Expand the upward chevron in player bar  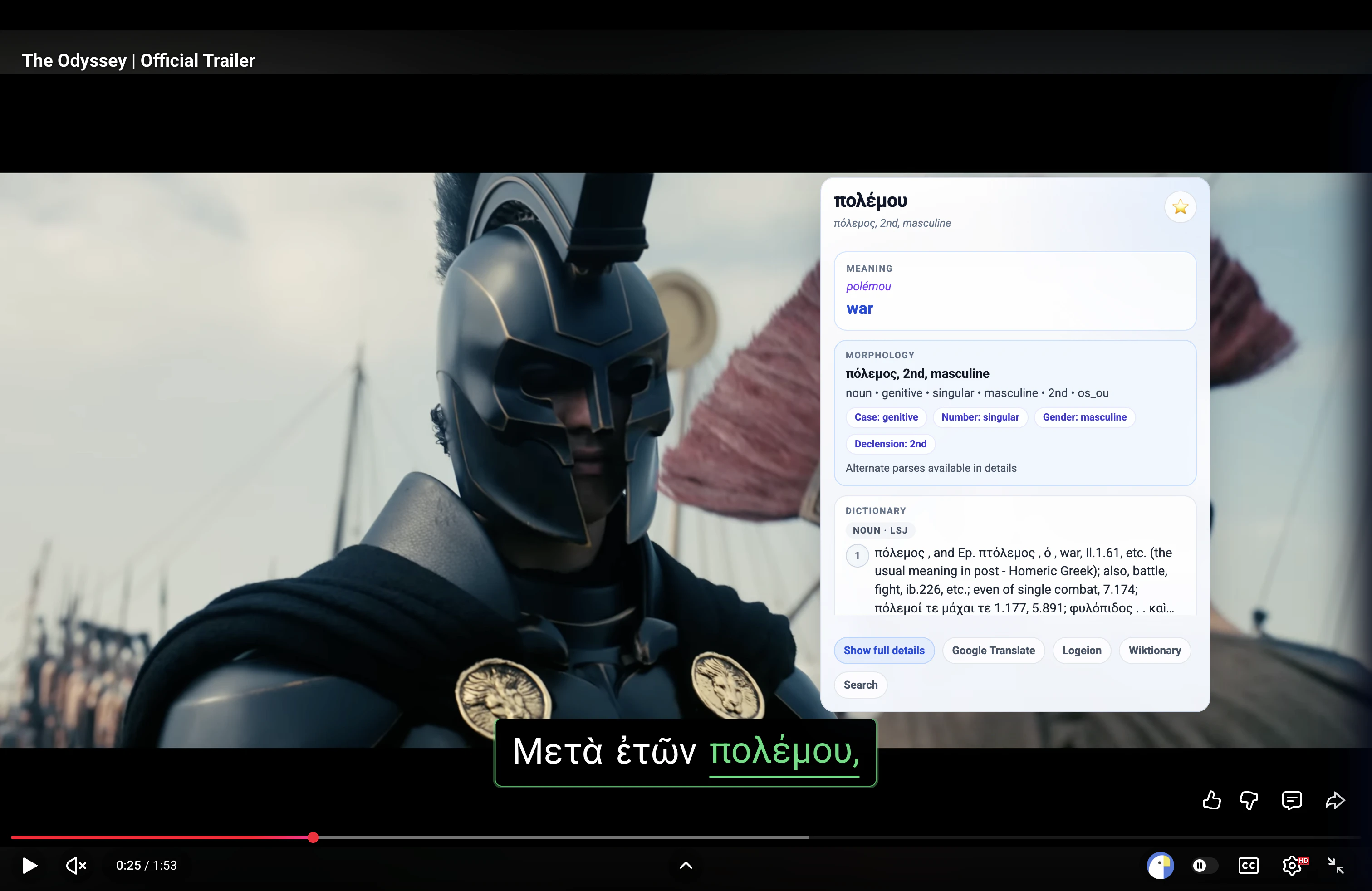tap(686, 865)
